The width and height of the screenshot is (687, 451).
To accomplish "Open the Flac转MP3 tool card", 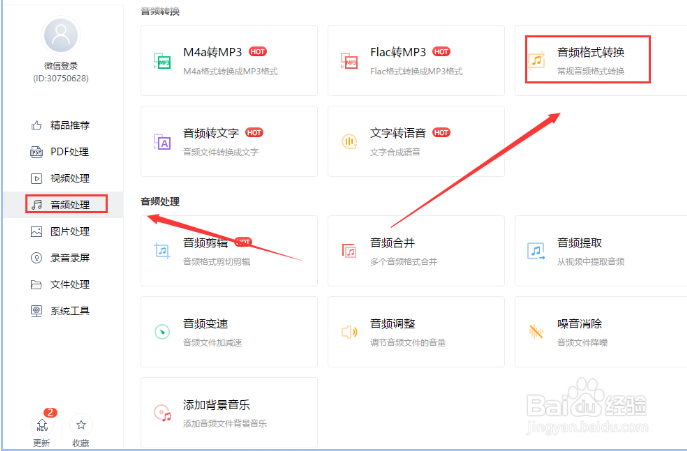I will (416, 60).
